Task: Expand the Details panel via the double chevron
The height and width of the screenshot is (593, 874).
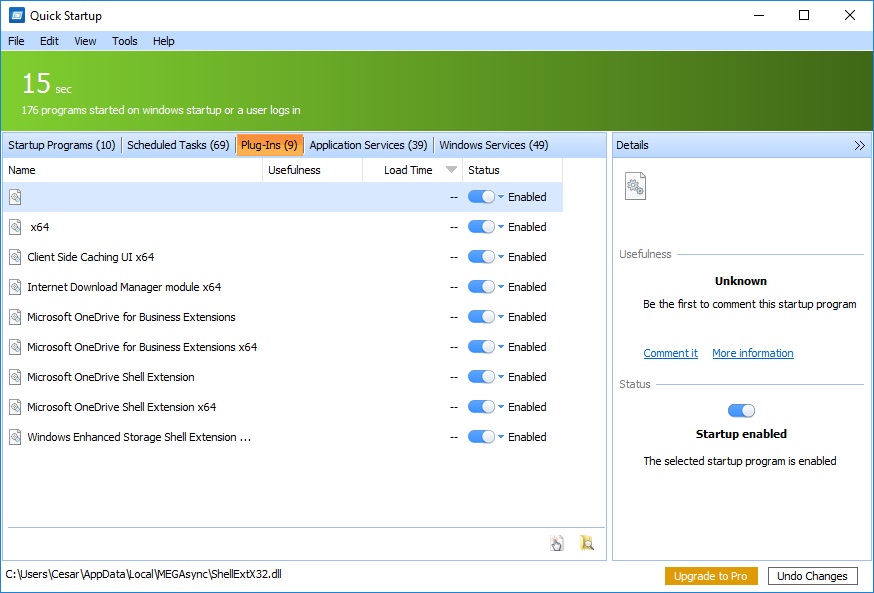Action: 858,144
